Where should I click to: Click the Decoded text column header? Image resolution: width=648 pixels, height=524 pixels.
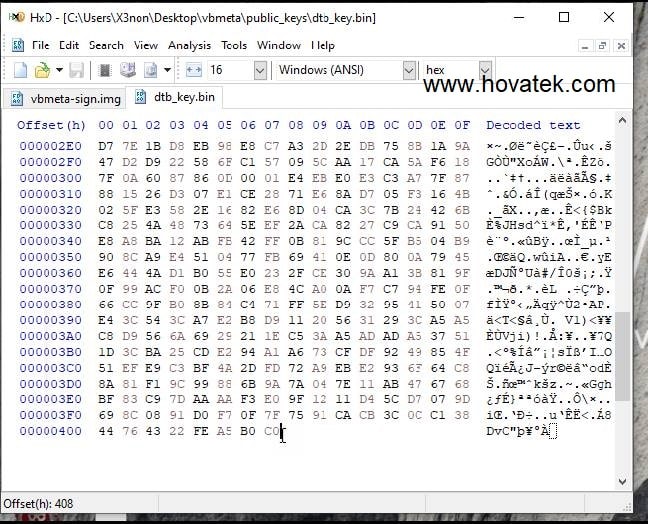point(533,125)
